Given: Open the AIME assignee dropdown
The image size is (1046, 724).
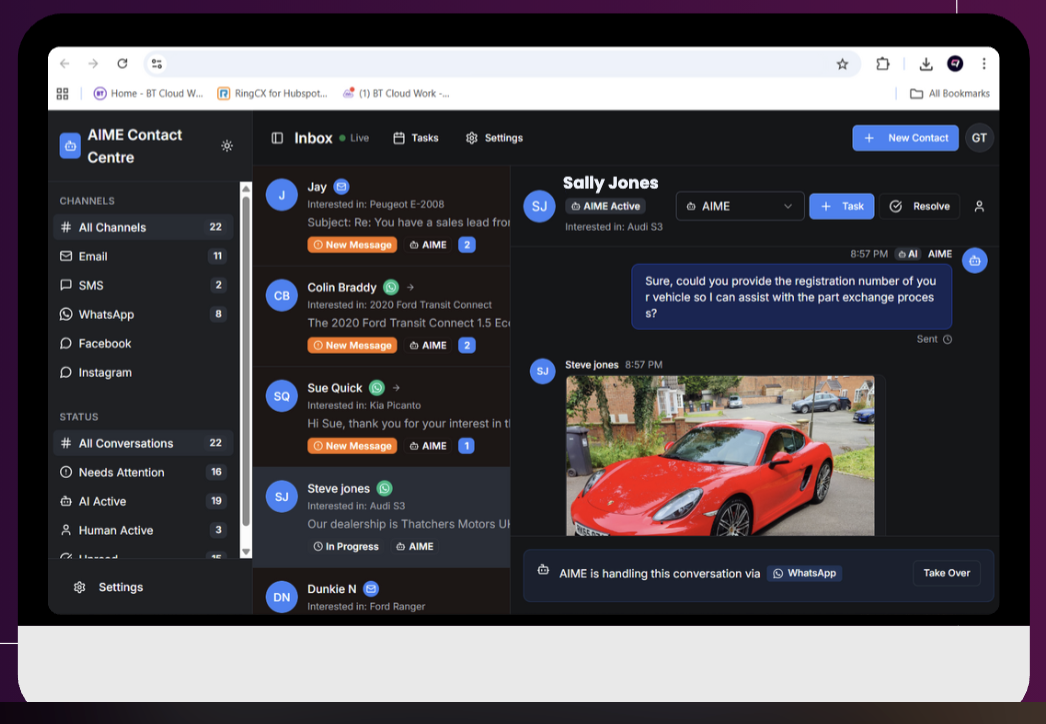Looking at the screenshot, I should [x=740, y=206].
